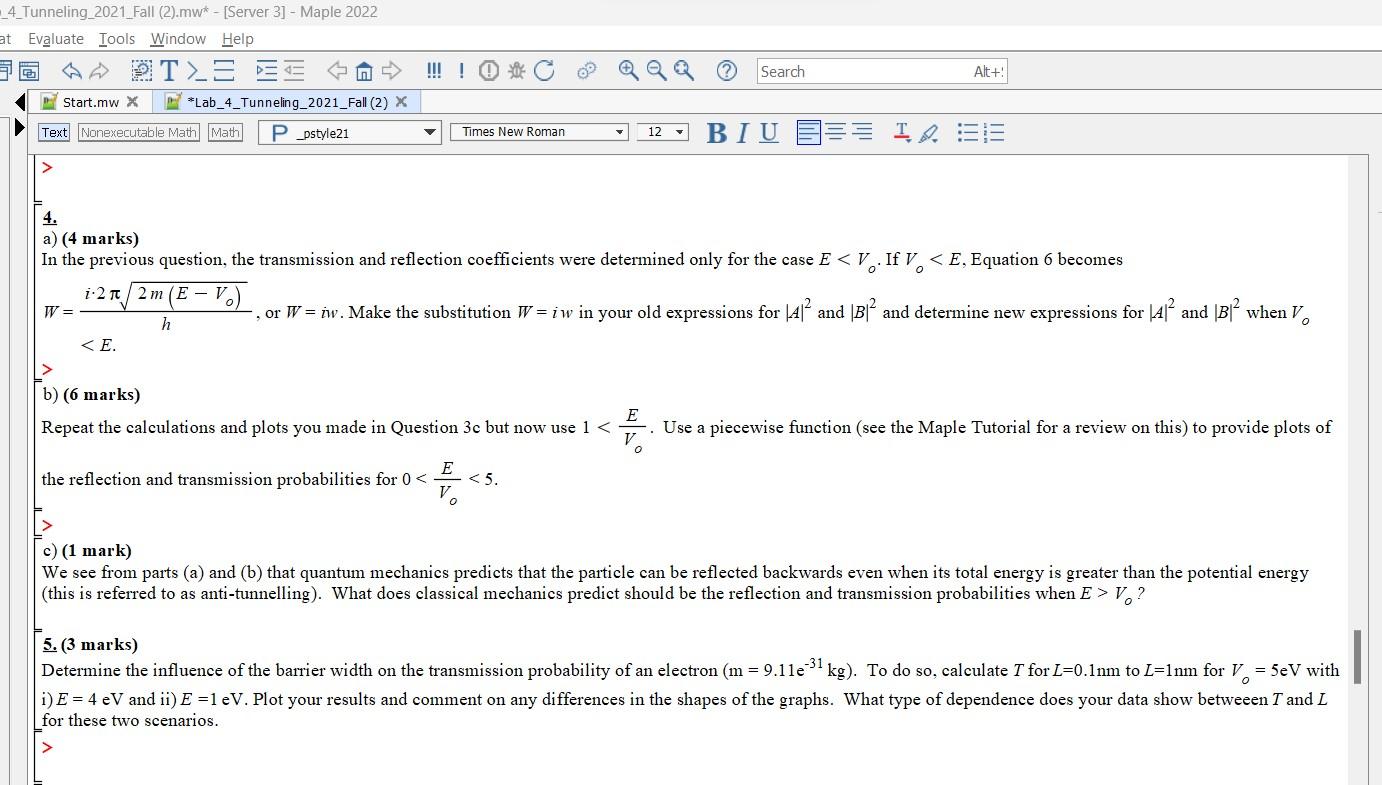Switch to the Start.mw tab
The height and width of the screenshot is (785, 1382).
(90, 101)
